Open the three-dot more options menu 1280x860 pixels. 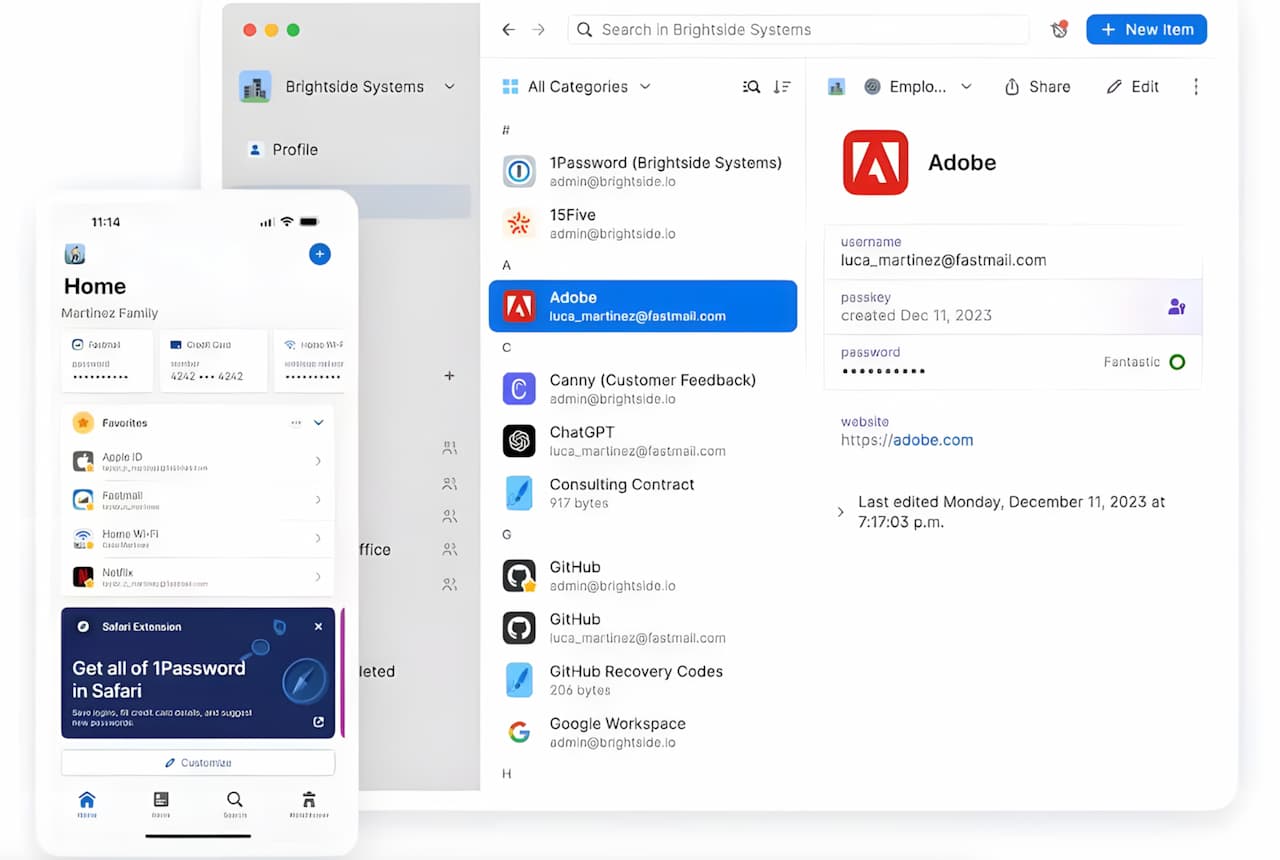(1195, 87)
